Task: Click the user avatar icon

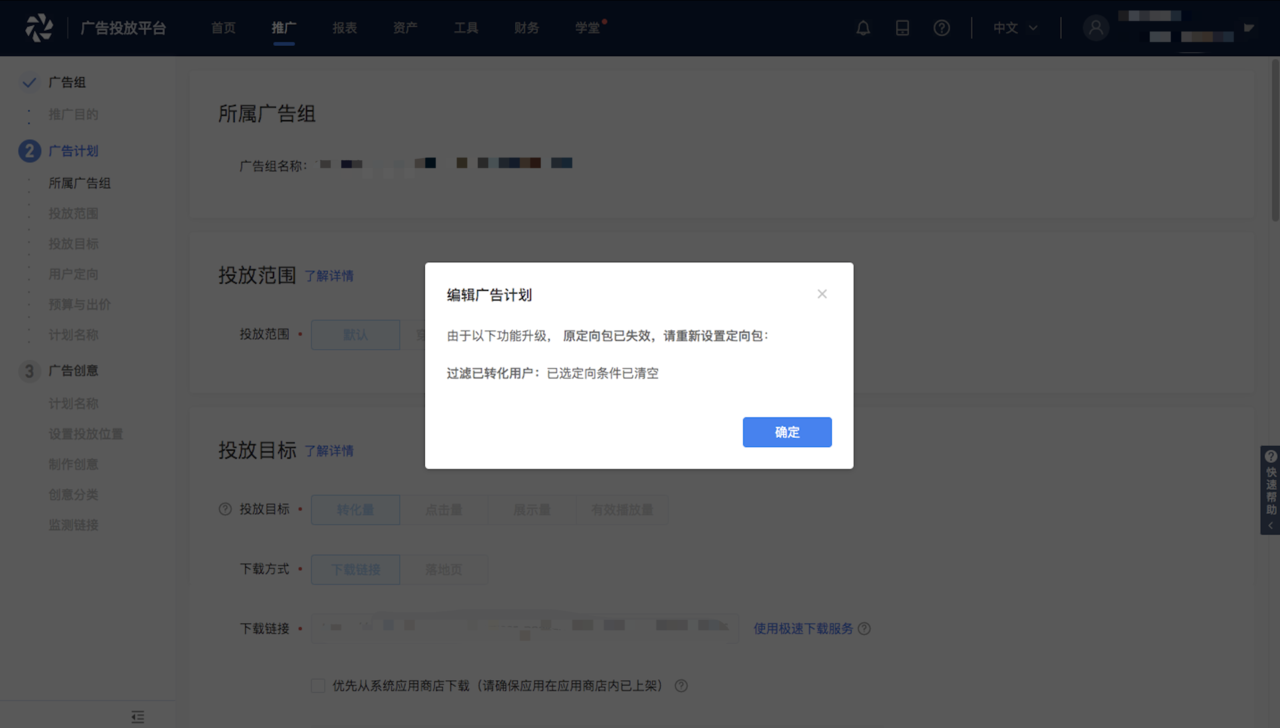Action: pos(1096,28)
